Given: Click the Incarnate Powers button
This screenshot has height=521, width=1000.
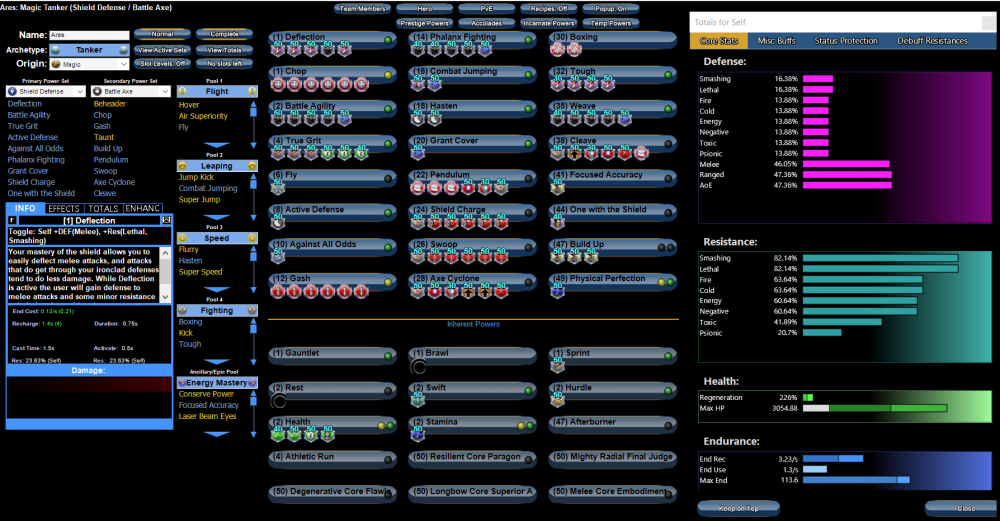Looking at the screenshot, I should click(x=548, y=23).
